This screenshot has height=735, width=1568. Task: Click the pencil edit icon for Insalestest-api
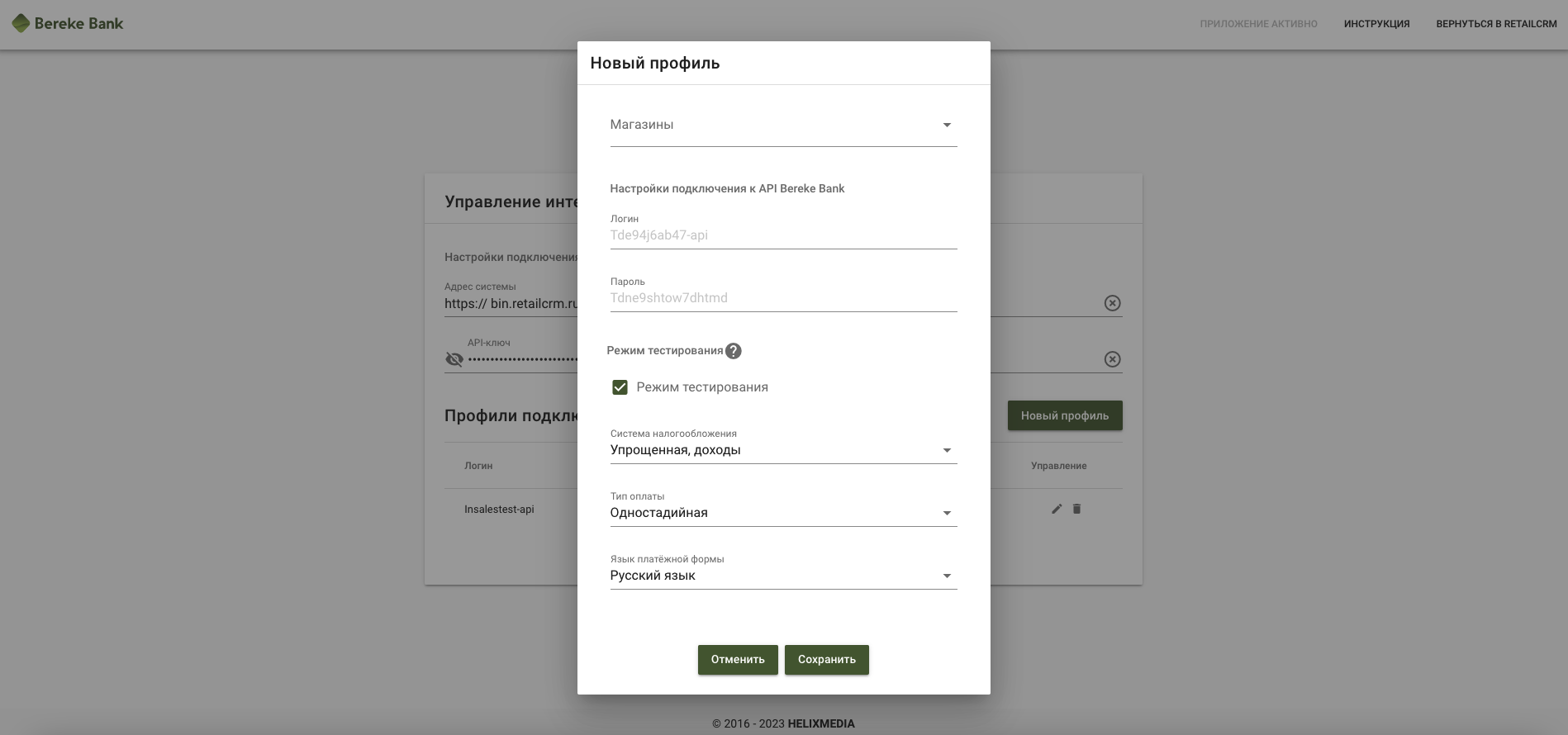1057,509
